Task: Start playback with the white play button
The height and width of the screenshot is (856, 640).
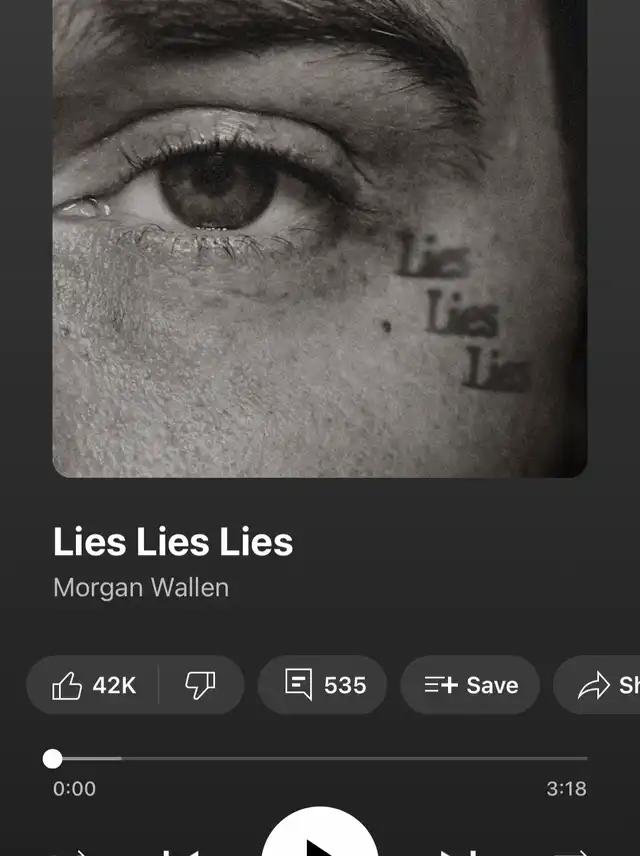Action: click(x=320, y=834)
